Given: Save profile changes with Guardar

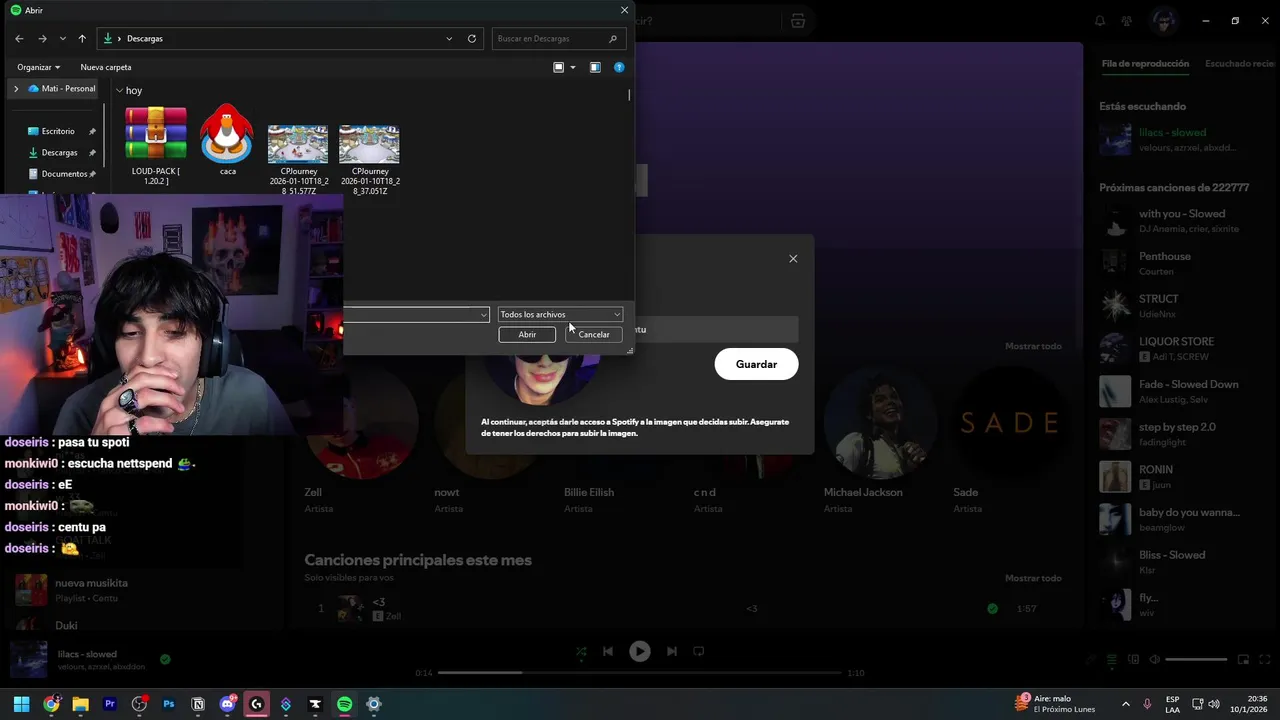Looking at the screenshot, I should (x=756, y=364).
